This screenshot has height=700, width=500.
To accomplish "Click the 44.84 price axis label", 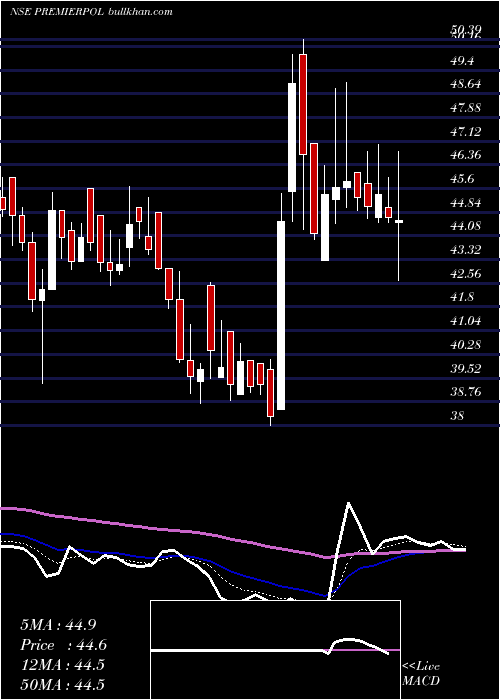I will pyautogui.click(x=466, y=203).
